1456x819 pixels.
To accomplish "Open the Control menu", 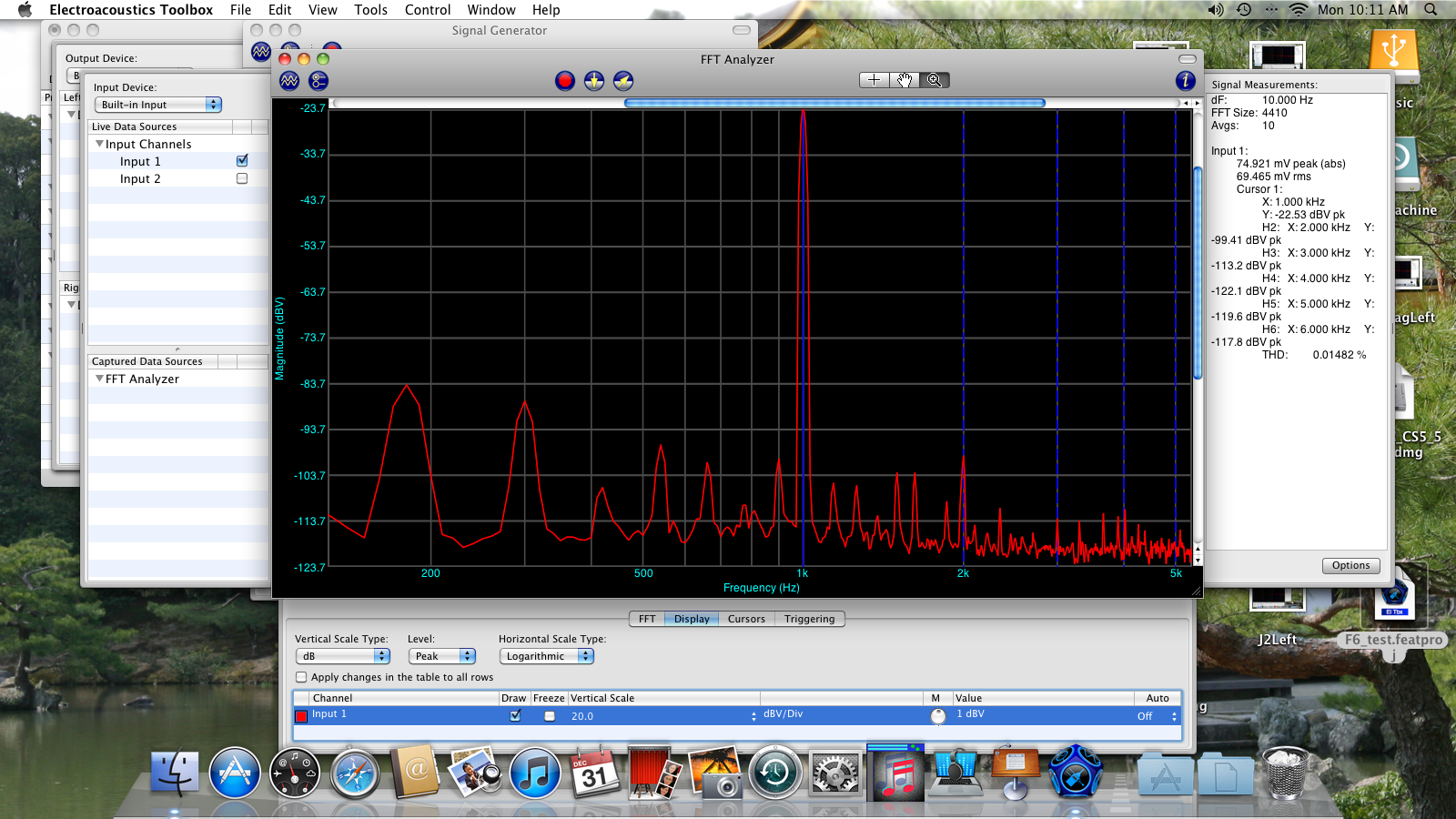I will click(x=428, y=10).
